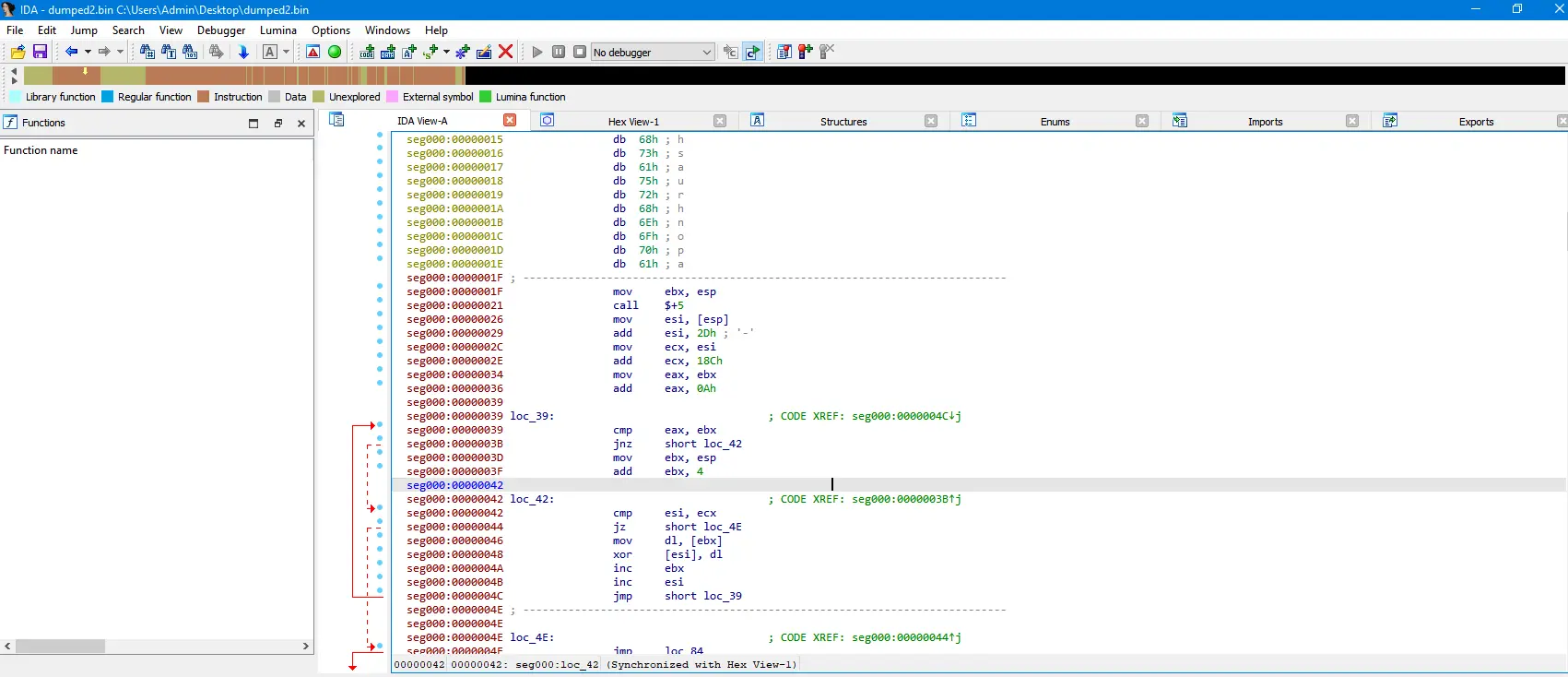Open the forward-arrow history dropdown

click(x=120, y=52)
